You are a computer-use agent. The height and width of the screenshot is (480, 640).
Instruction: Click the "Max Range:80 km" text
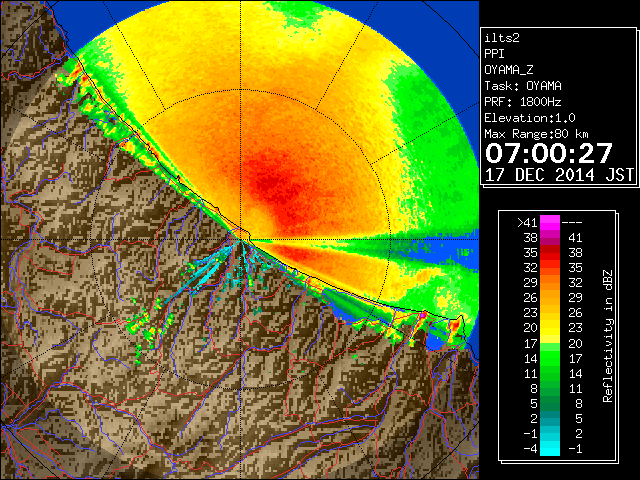[536, 134]
